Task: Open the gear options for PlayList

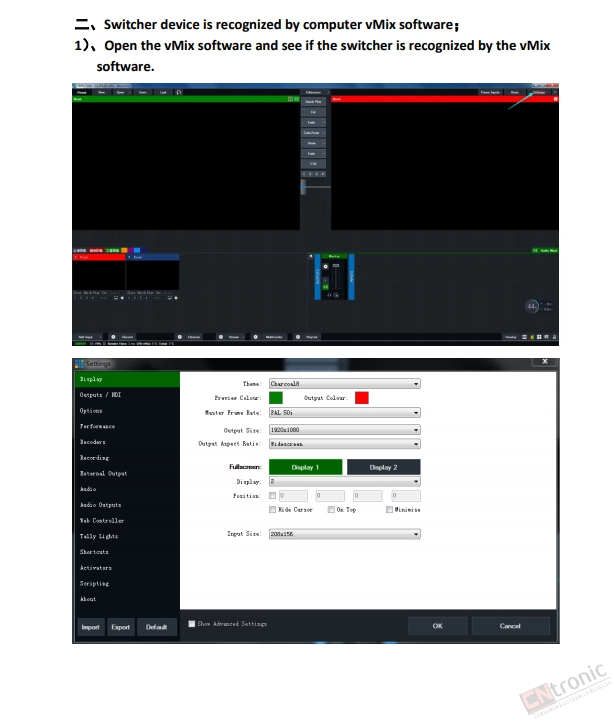Action: click(298, 337)
